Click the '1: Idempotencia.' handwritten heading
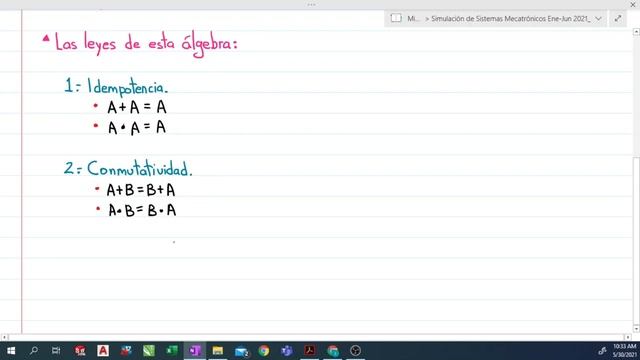The width and height of the screenshot is (640, 360). (116, 87)
